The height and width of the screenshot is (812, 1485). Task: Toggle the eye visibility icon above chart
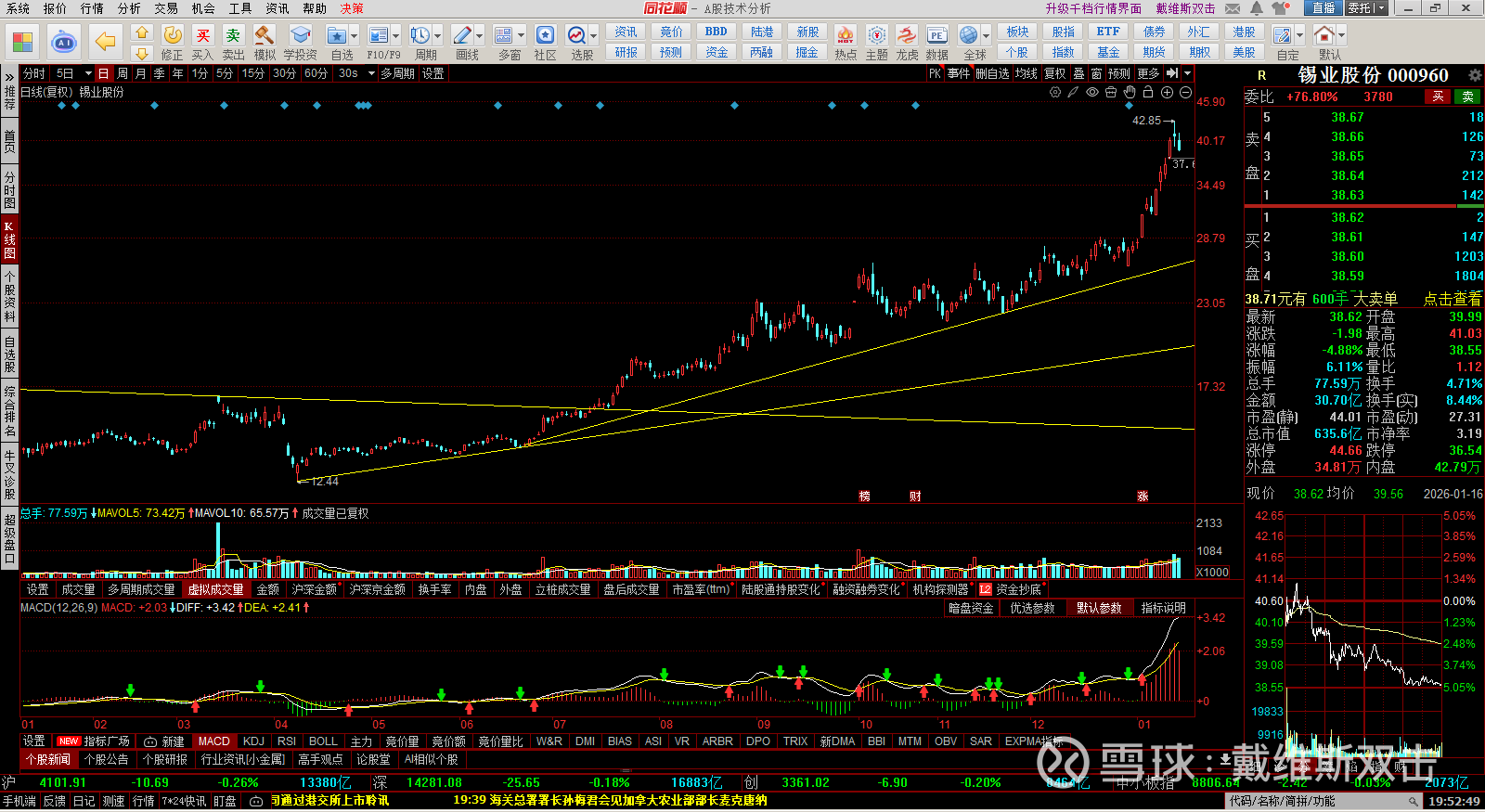tap(1092, 92)
